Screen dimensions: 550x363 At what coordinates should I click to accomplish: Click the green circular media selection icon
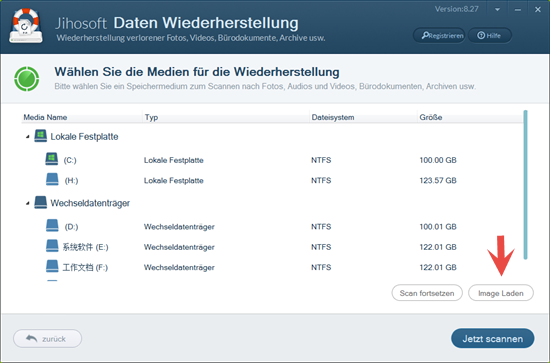(27, 79)
